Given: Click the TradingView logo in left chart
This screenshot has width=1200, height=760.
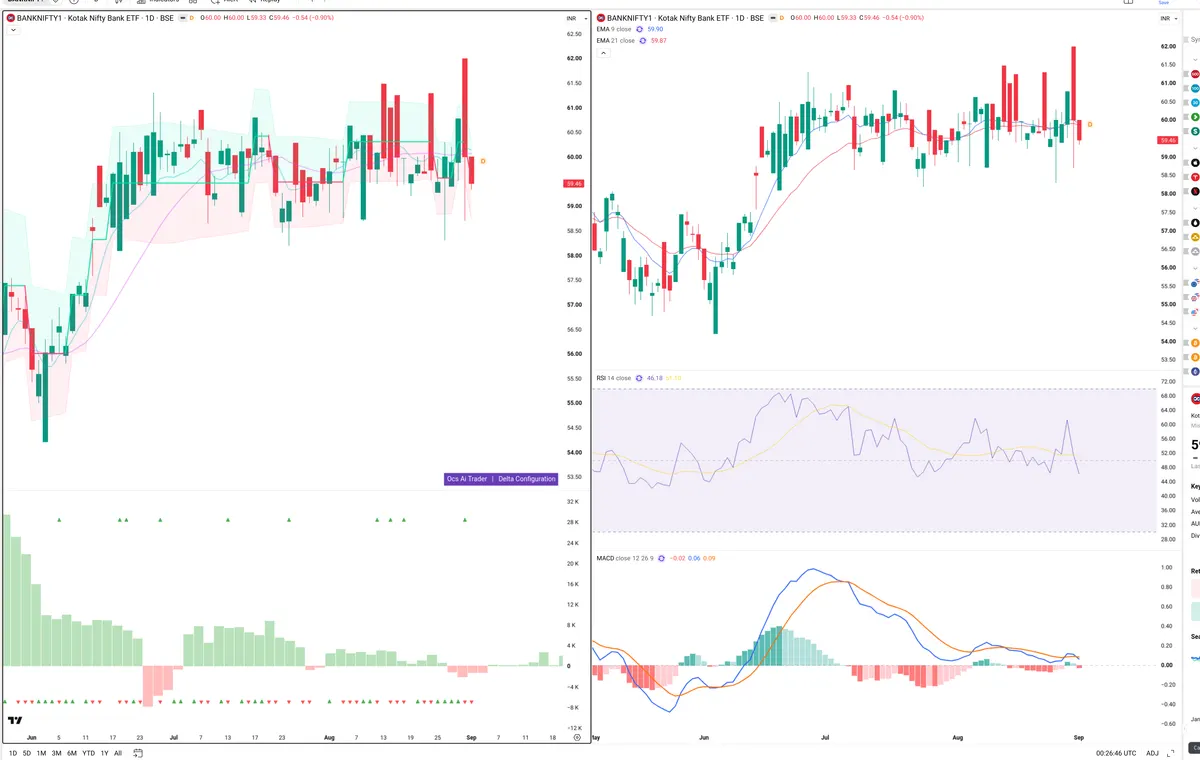Looking at the screenshot, I should [x=15, y=720].
